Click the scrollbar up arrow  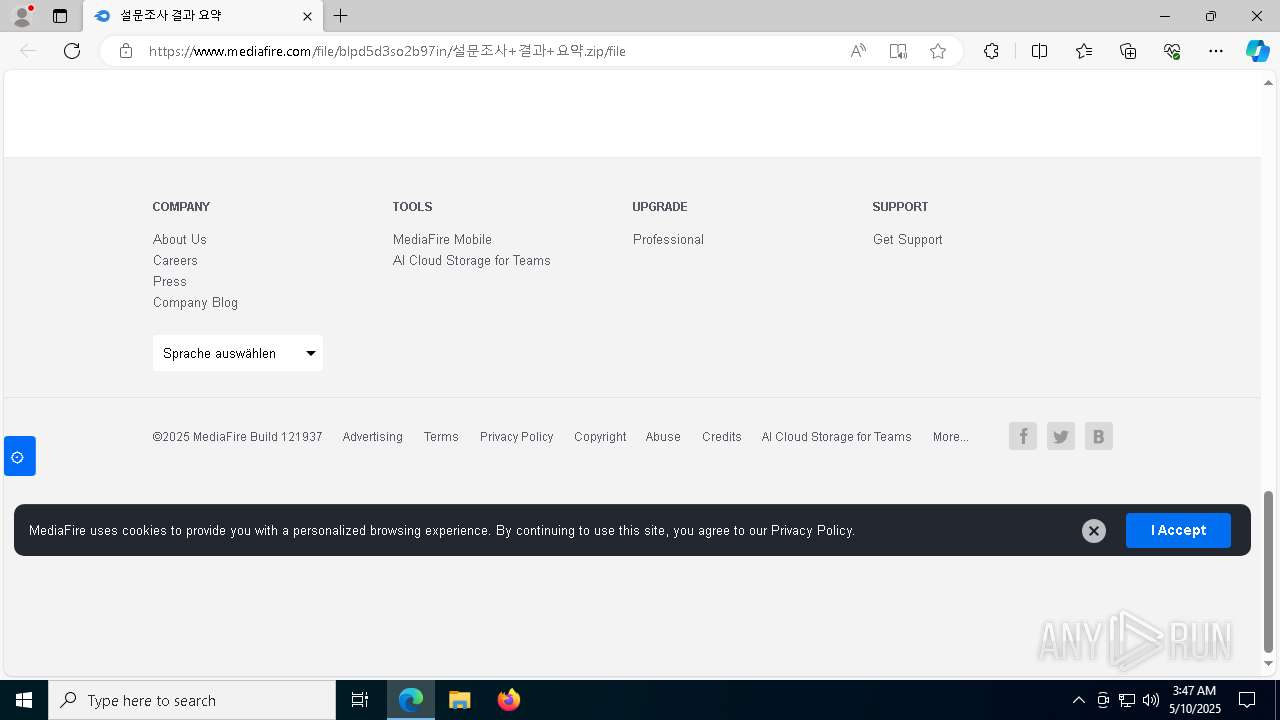click(x=1268, y=82)
